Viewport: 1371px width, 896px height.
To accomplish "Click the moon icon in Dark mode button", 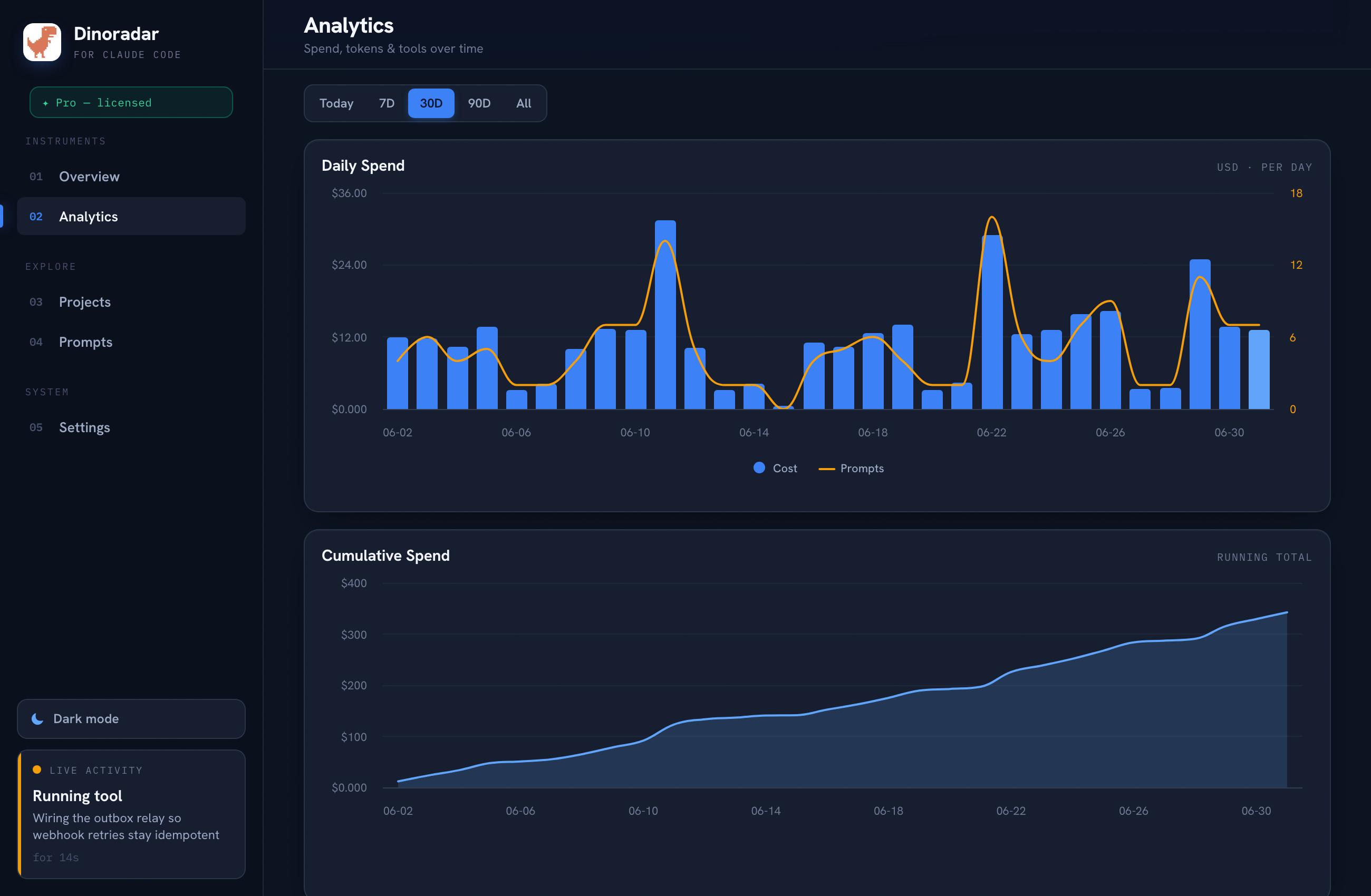I will pos(37,718).
